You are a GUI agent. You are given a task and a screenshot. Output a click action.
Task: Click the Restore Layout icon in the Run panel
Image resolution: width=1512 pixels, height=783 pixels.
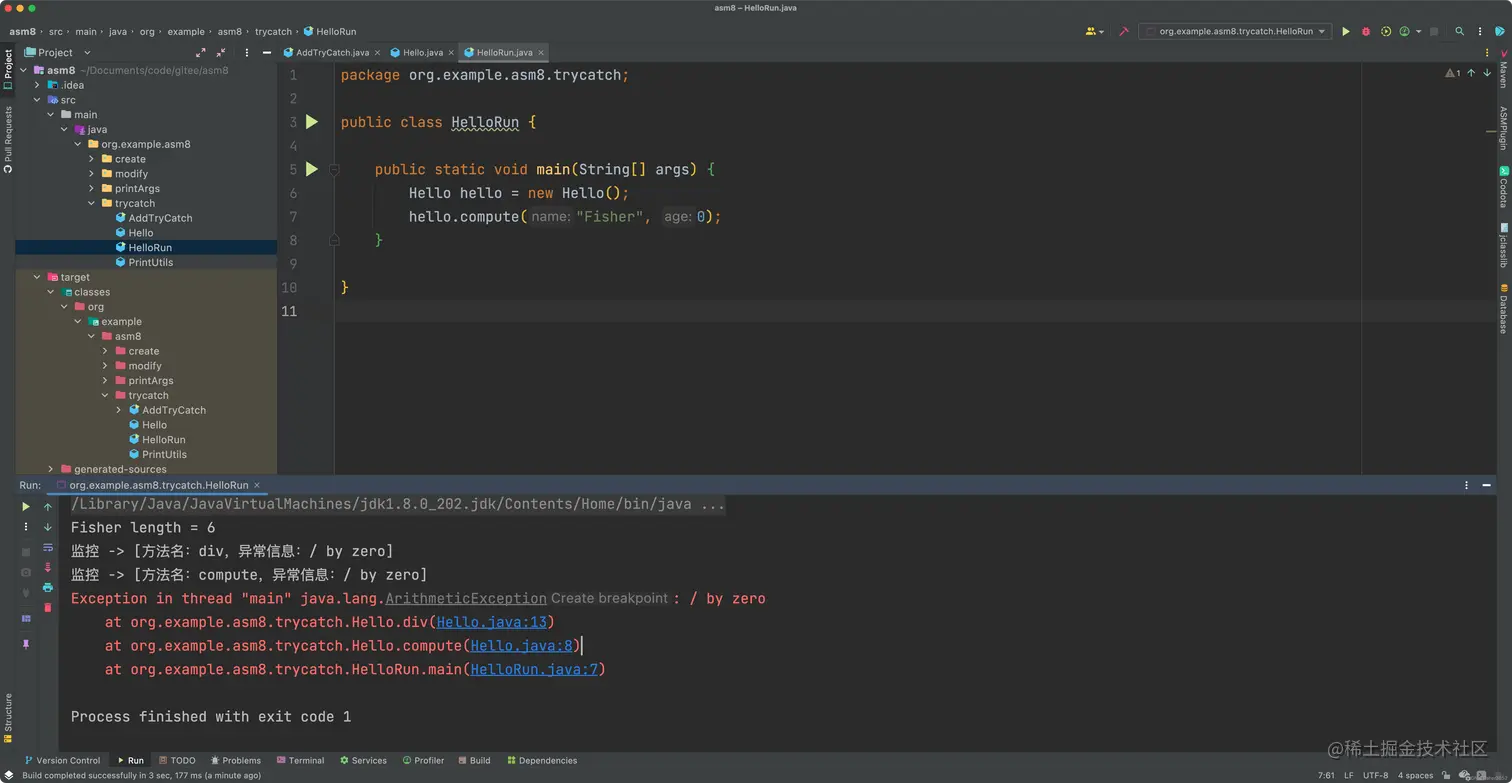[26, 619]
